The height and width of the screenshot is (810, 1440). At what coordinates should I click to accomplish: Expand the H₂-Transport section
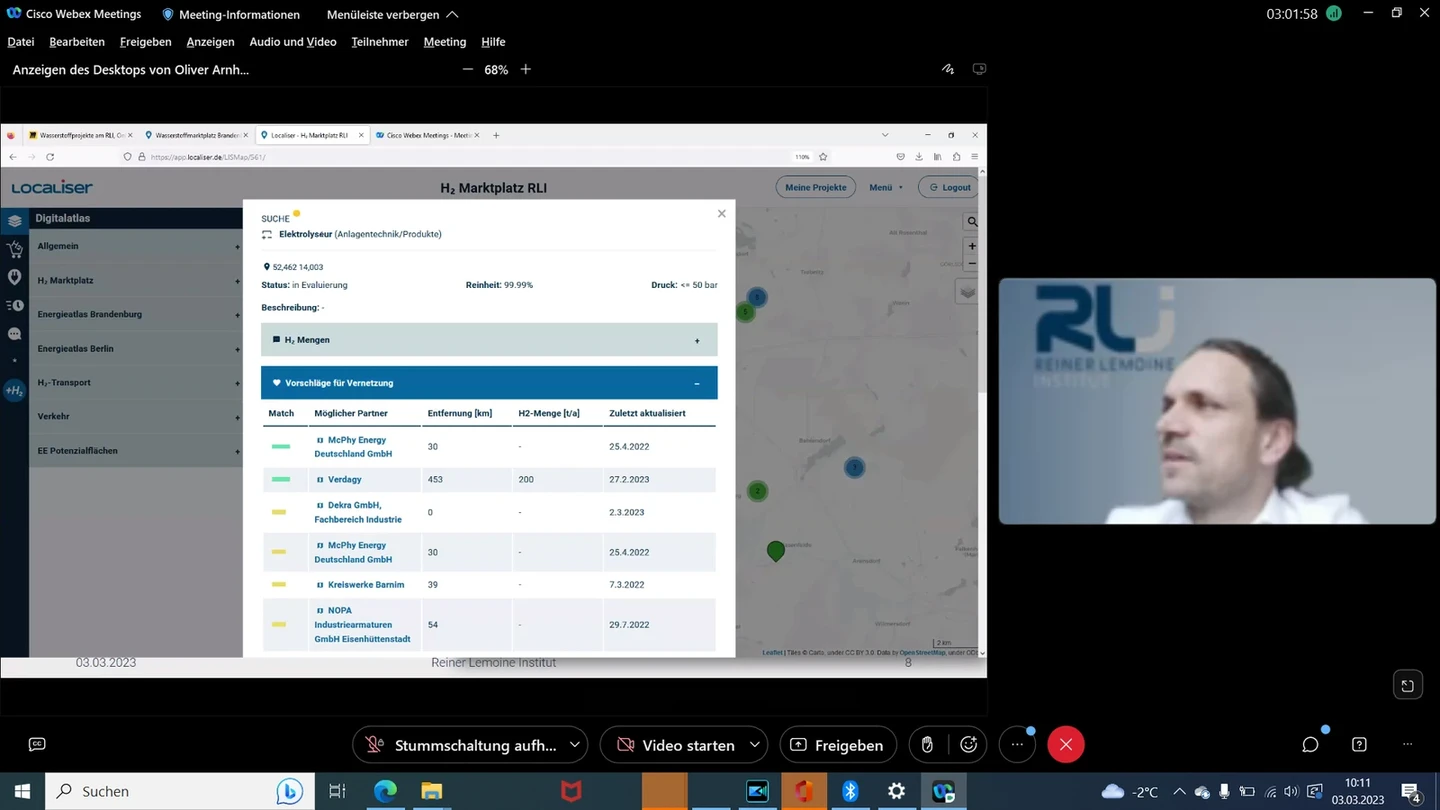(135, 383)
